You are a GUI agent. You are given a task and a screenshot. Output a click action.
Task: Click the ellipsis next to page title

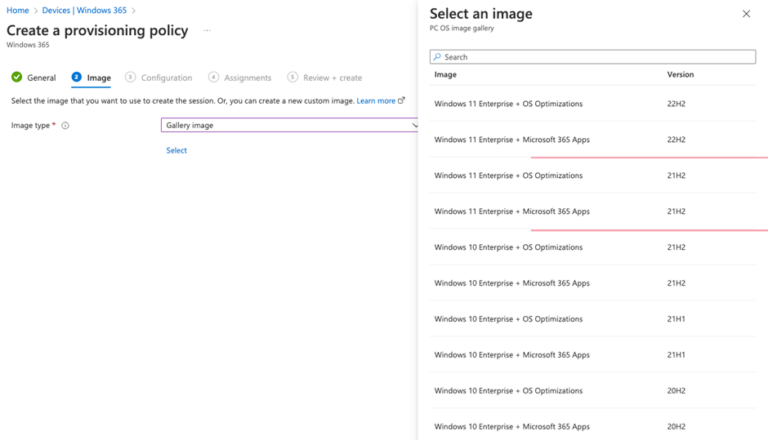coord(207,31)
